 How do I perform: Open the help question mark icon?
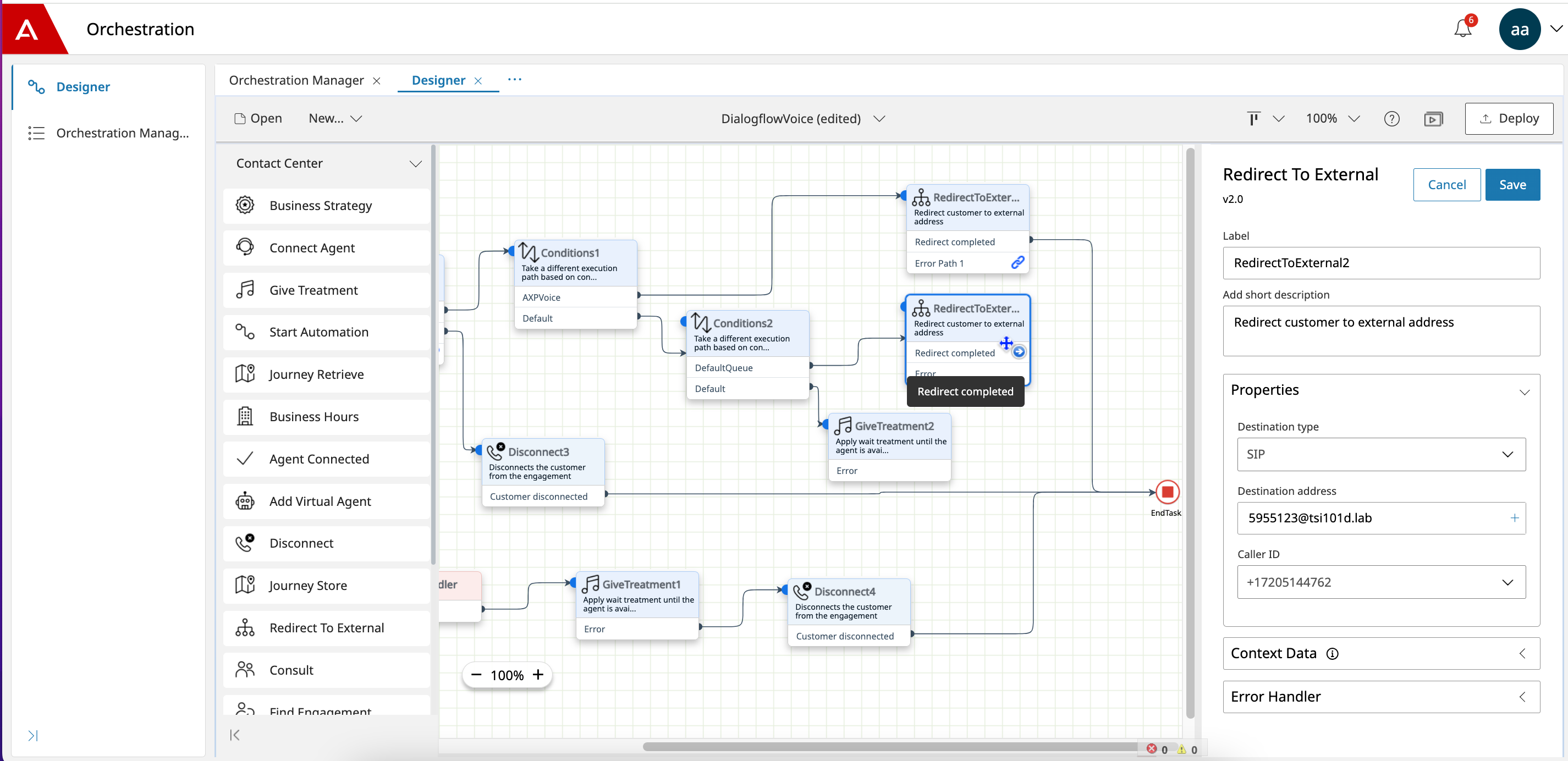[1391, 119]
